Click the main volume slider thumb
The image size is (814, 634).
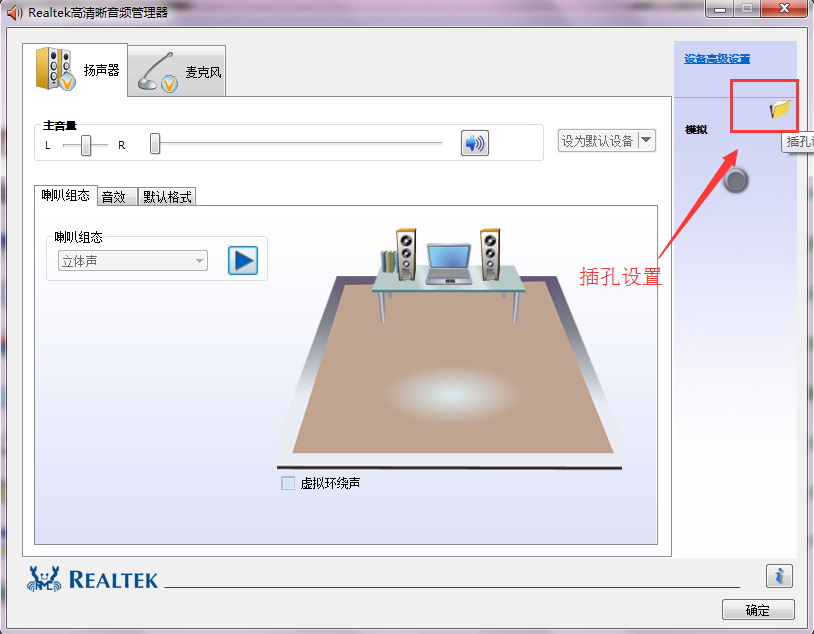pyautogui.click(x=155, y=143)
